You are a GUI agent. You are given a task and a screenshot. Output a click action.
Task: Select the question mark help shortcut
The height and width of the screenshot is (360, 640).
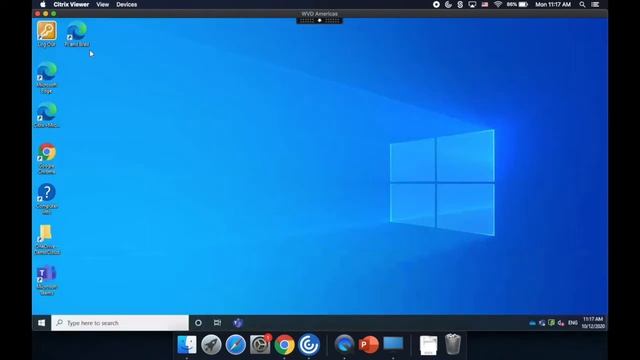point(47,199)
